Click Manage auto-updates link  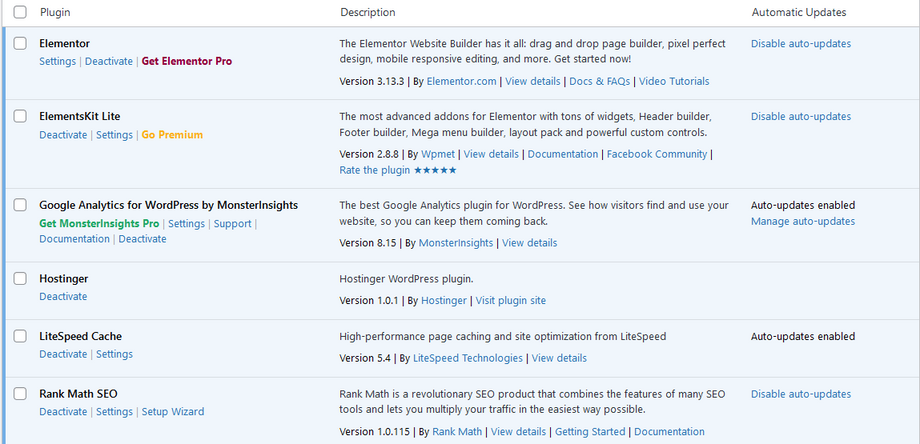pyautogui.click(x=803, y=221)
